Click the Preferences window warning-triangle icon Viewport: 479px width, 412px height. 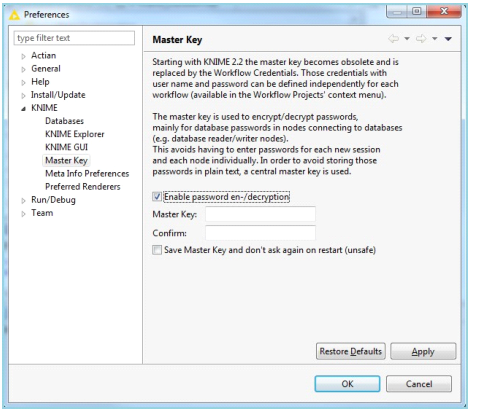coord(14,15)
